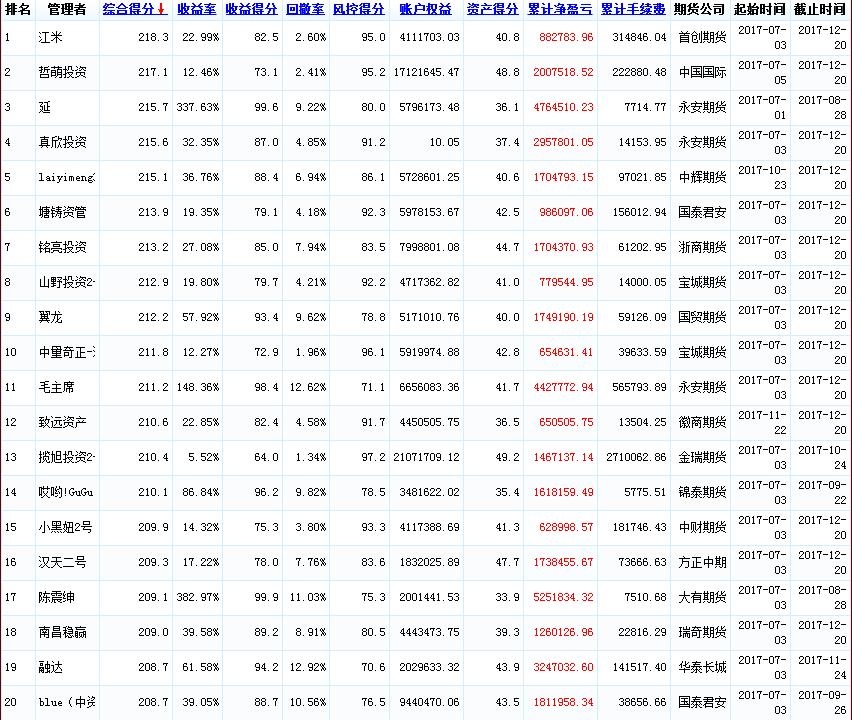This screenshot has width=852, height=720.
Task: Select manager name 哎哟!GuGu
Action: coord(66,492)
